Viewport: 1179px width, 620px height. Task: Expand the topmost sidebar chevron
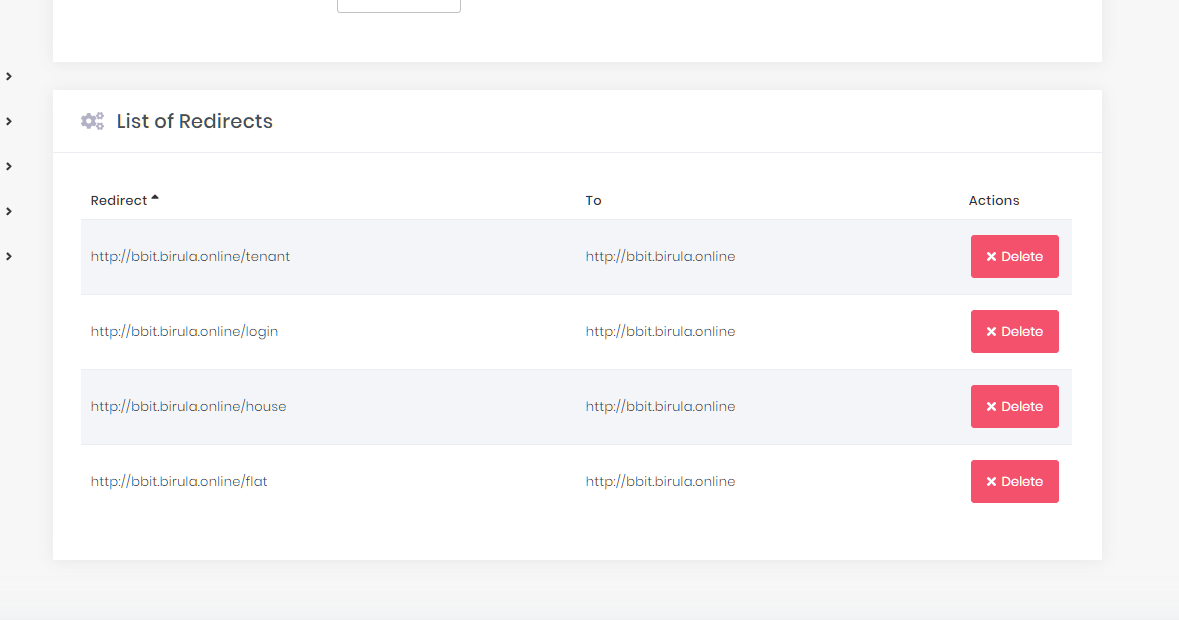point(9,76)
